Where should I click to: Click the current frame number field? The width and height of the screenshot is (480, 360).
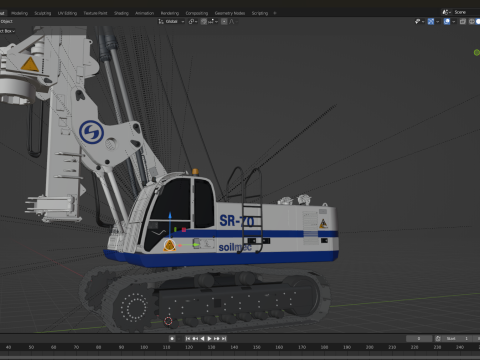[419, 339]
